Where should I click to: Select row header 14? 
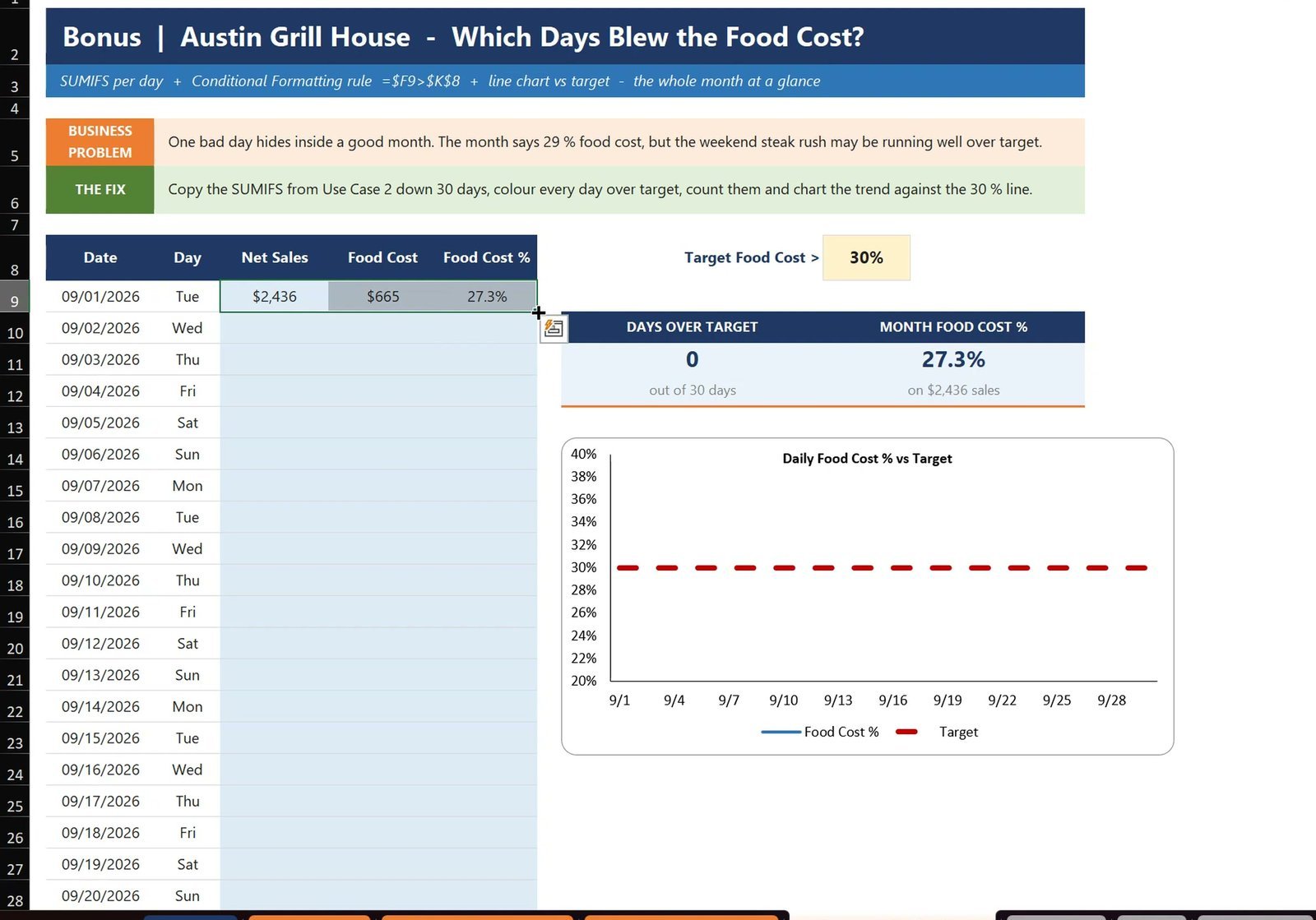pyautogui.click(x=15, y=455)
